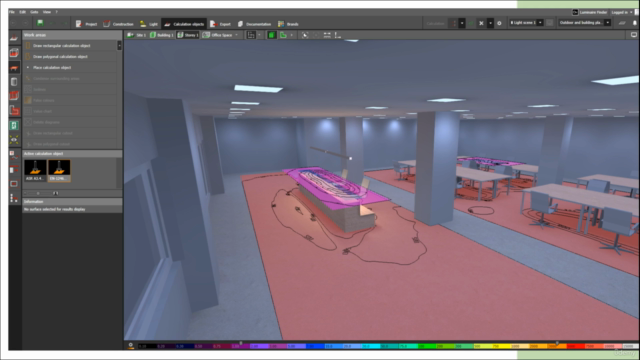Image resolution: width=640 pixels, height=360 pixels.
Task: Select the EN 12464 calculation object thumbnail
Action: point(59,170)
